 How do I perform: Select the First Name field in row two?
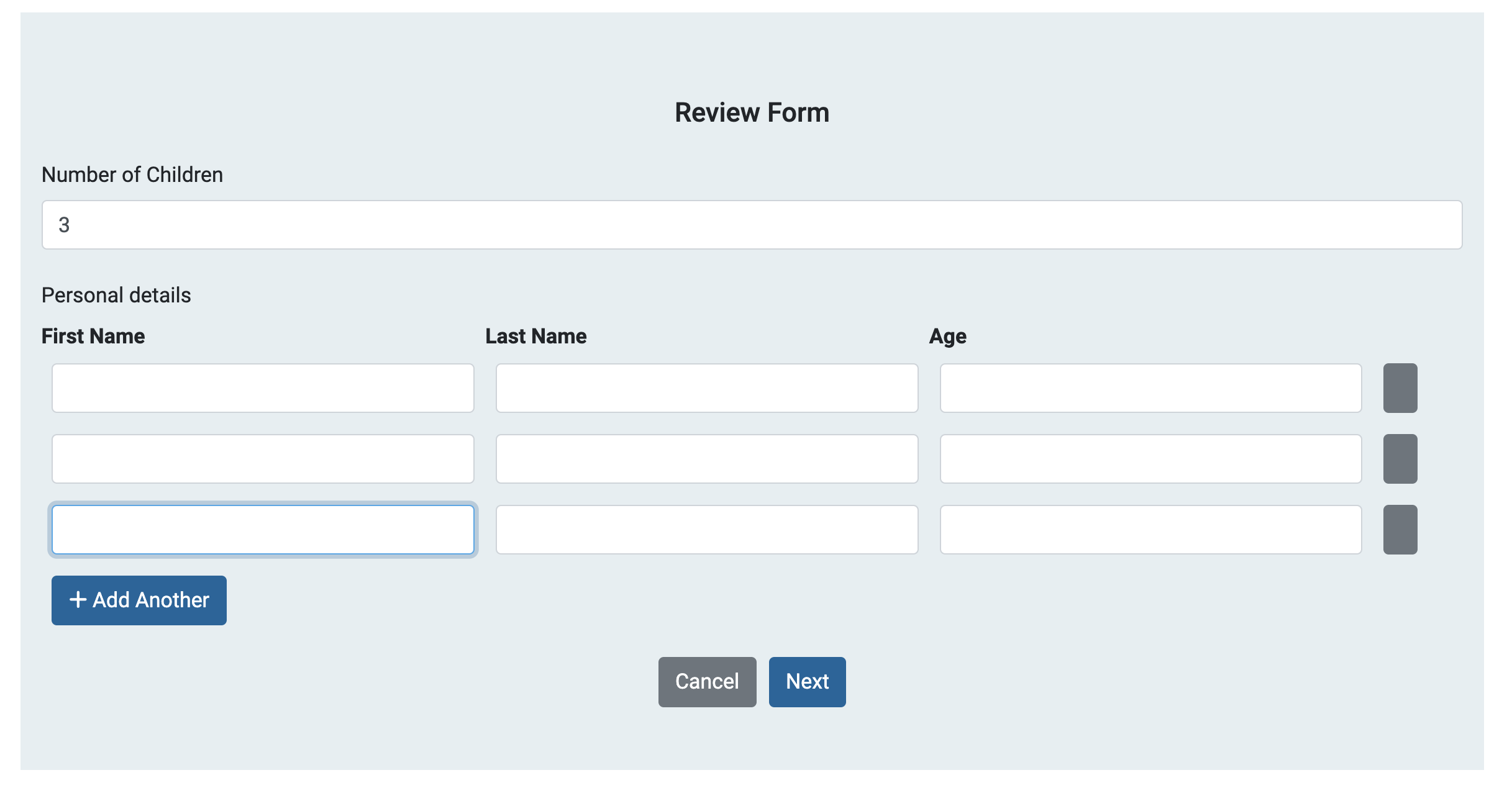pos(262,459)
